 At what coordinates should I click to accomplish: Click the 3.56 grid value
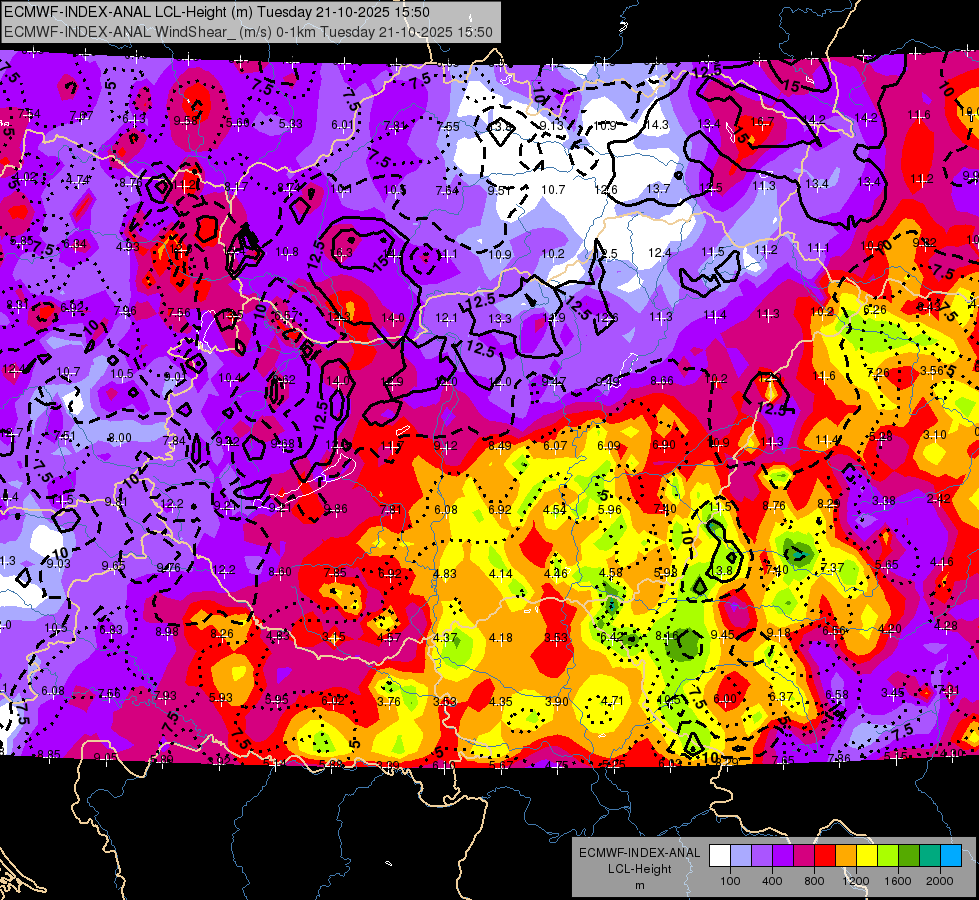[x=932, y=370]
